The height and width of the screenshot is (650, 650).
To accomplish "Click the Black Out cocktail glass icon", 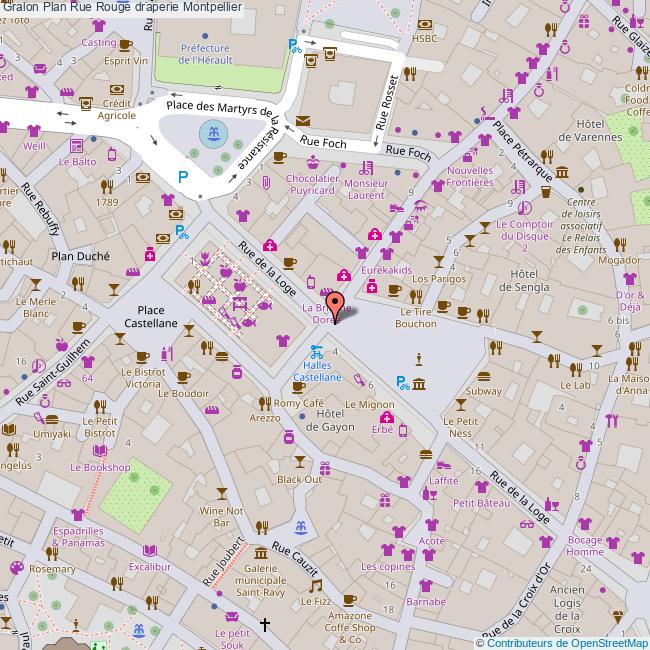I will [300, 462].
